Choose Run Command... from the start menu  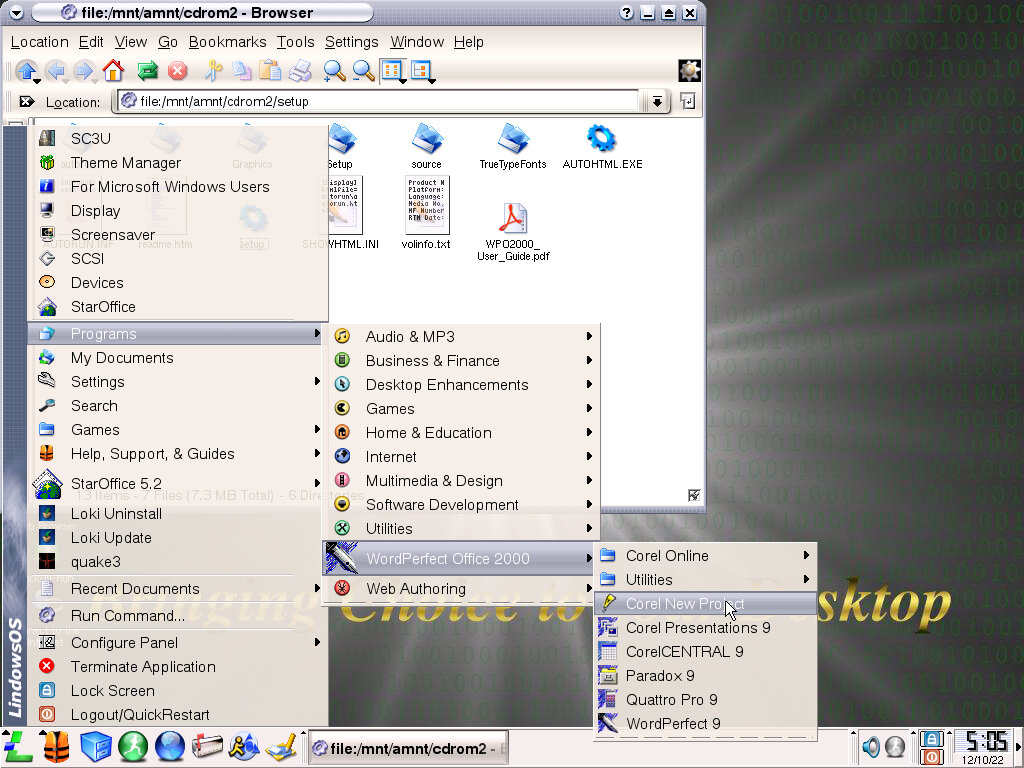[127, 616]
